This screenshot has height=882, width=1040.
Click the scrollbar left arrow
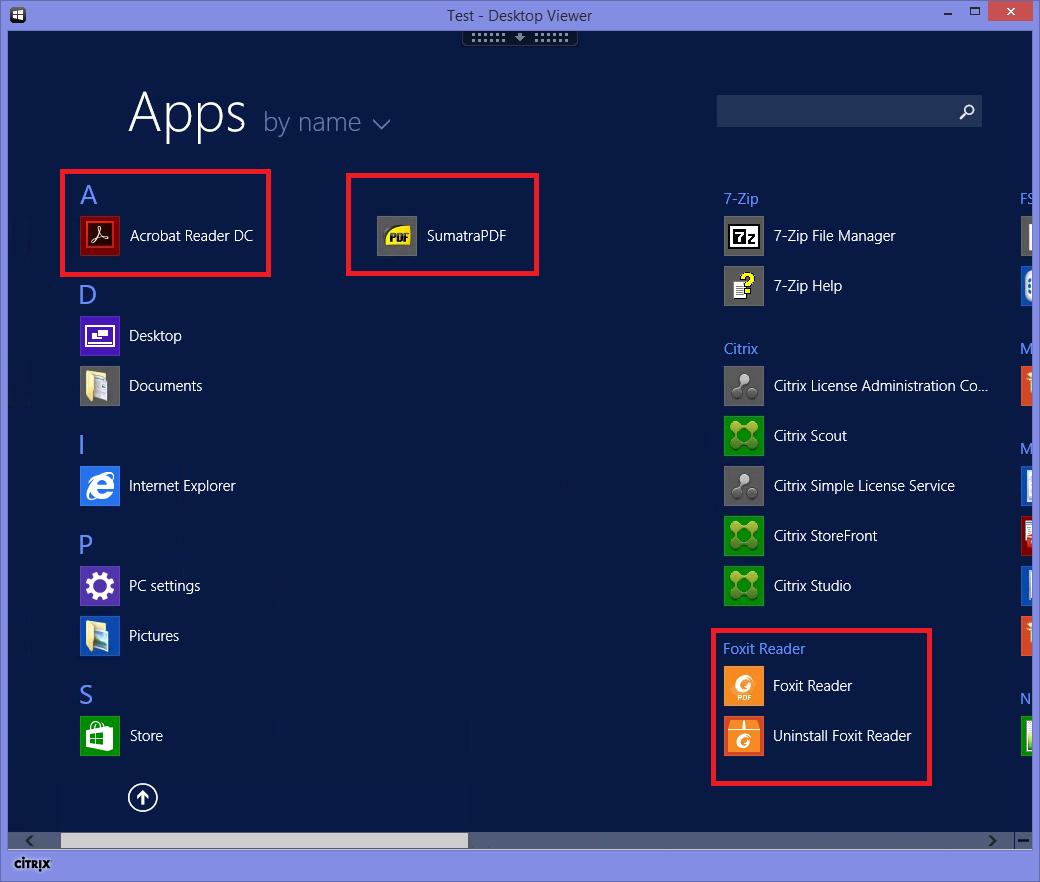29,841
